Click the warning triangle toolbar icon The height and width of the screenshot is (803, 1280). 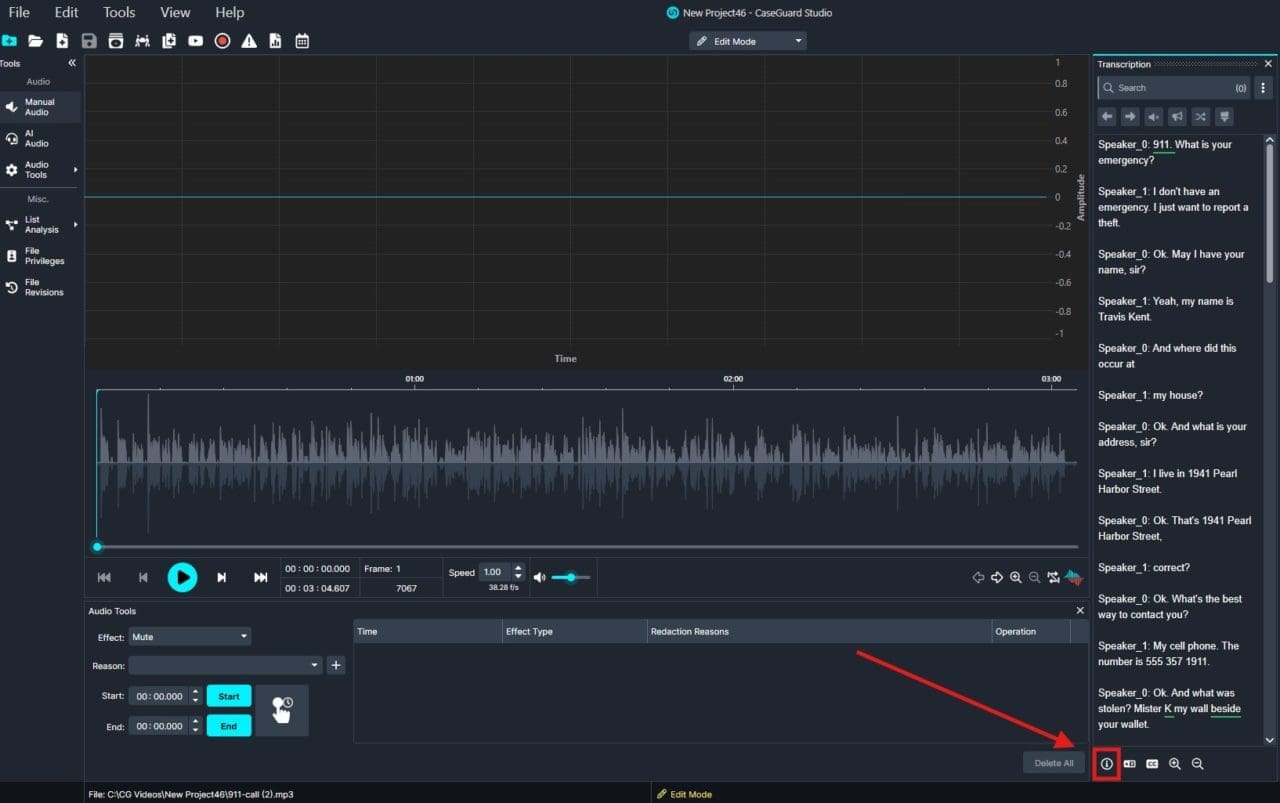point(249,41)
